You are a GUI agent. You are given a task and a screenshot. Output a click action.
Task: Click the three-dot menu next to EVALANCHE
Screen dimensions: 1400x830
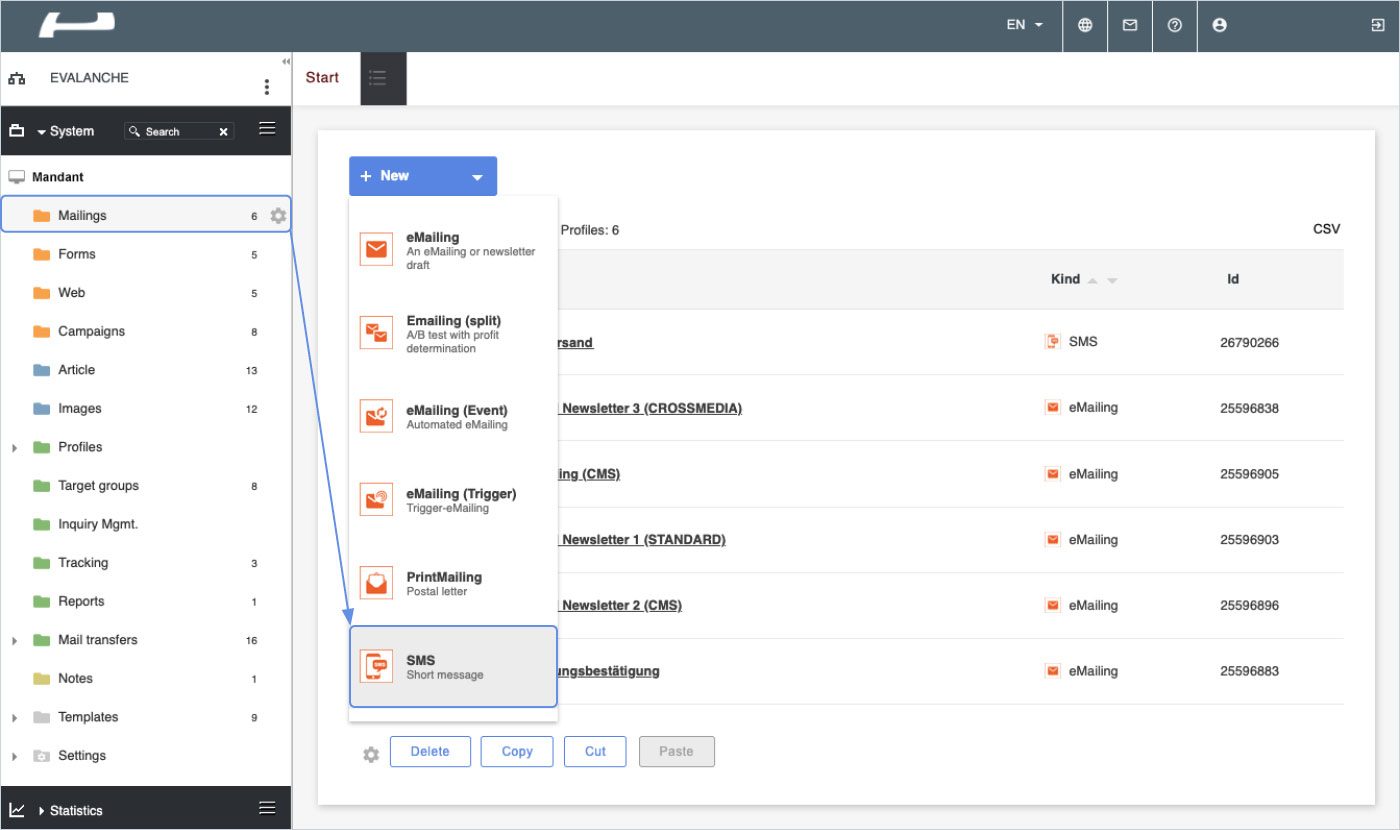(x=266, y=87)
